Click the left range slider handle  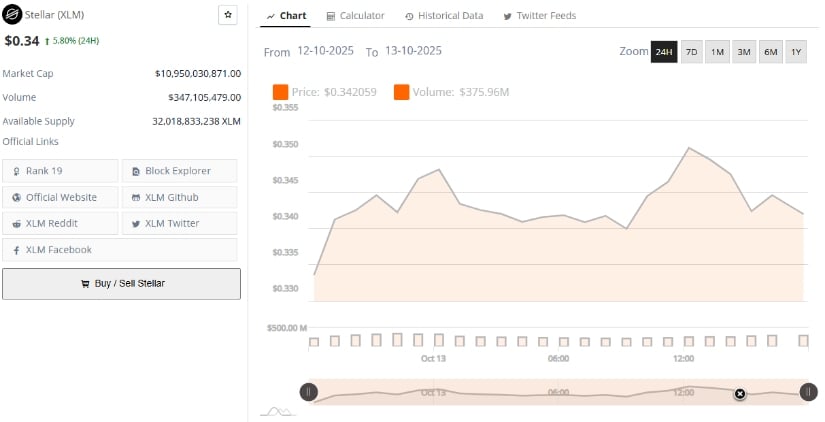[309, 393]
